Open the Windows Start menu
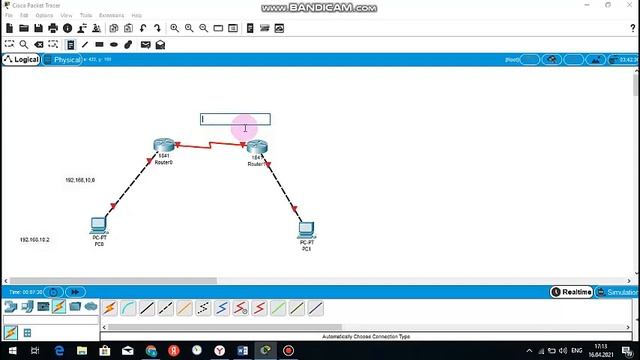Screen dimensions: 640x360 [12, 351]
